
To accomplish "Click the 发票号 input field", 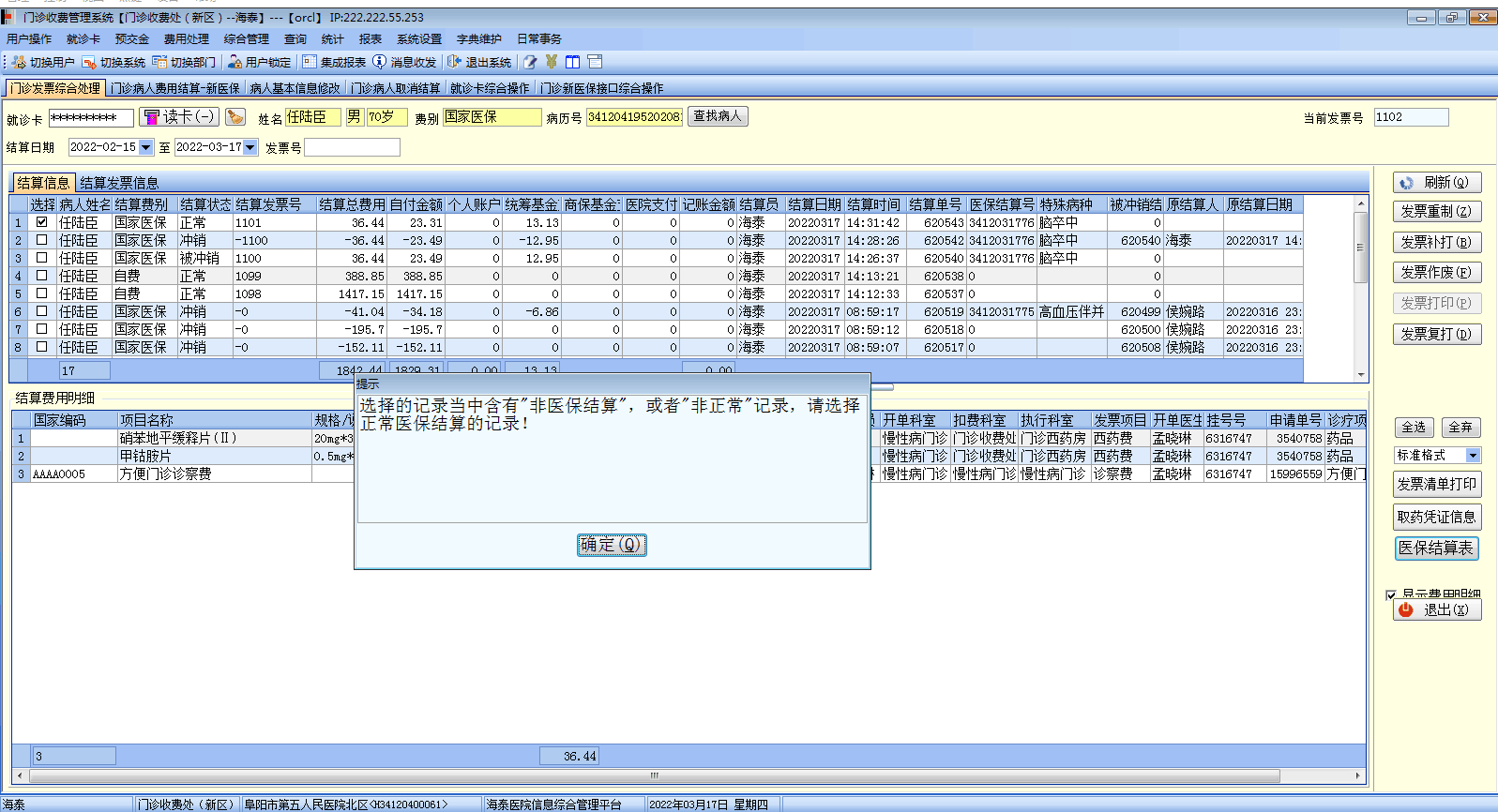I will 352,147.
